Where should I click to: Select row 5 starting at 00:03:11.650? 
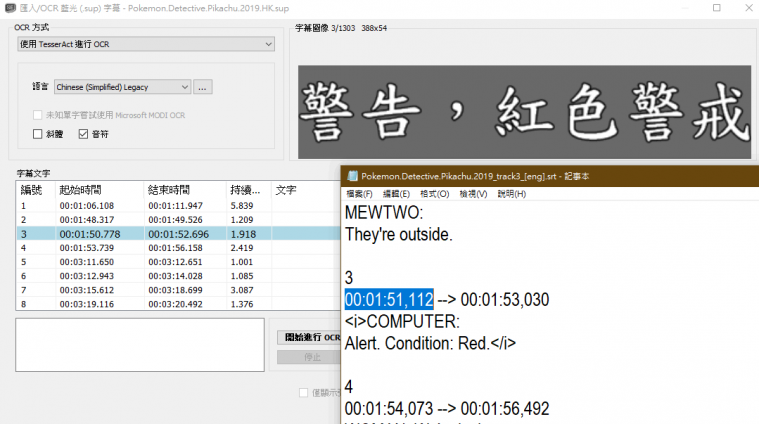point(178,262)
